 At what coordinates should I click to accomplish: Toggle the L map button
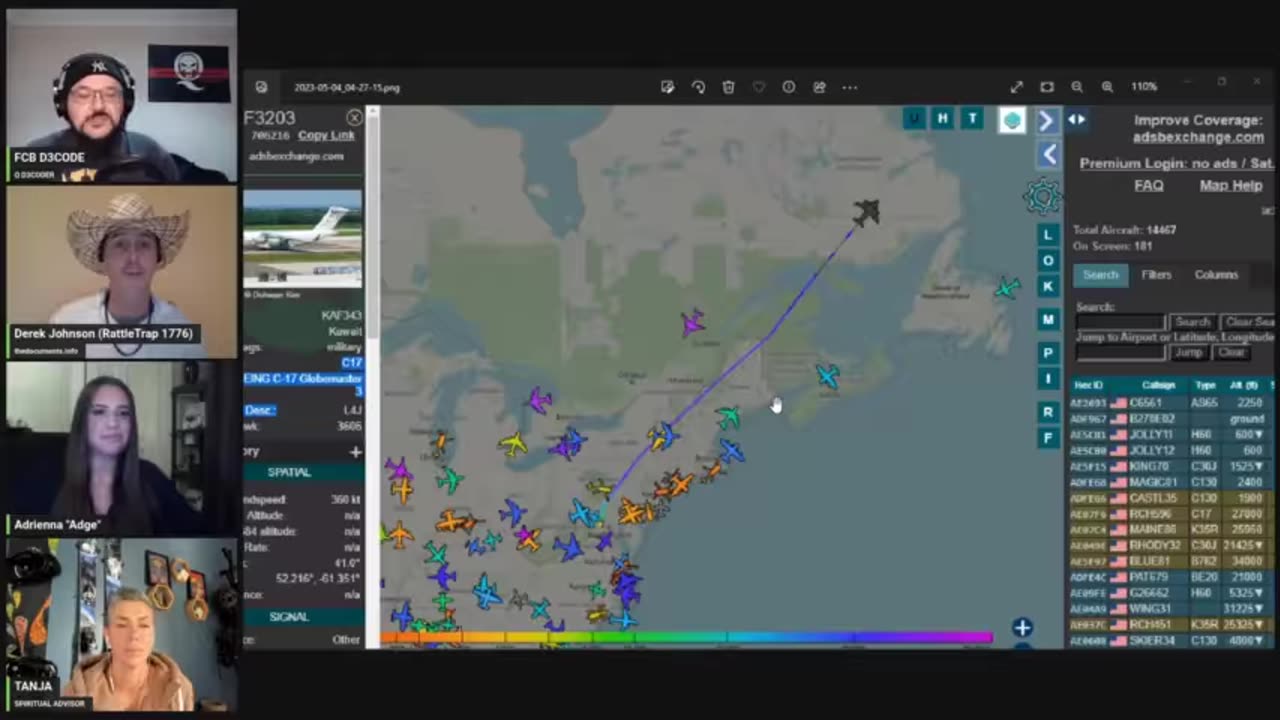[x=1048, y=235]
